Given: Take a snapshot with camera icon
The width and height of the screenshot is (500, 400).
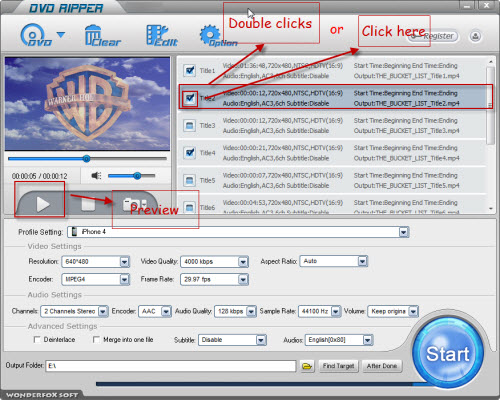Looking at the screenshot, I should coord(134,204).
